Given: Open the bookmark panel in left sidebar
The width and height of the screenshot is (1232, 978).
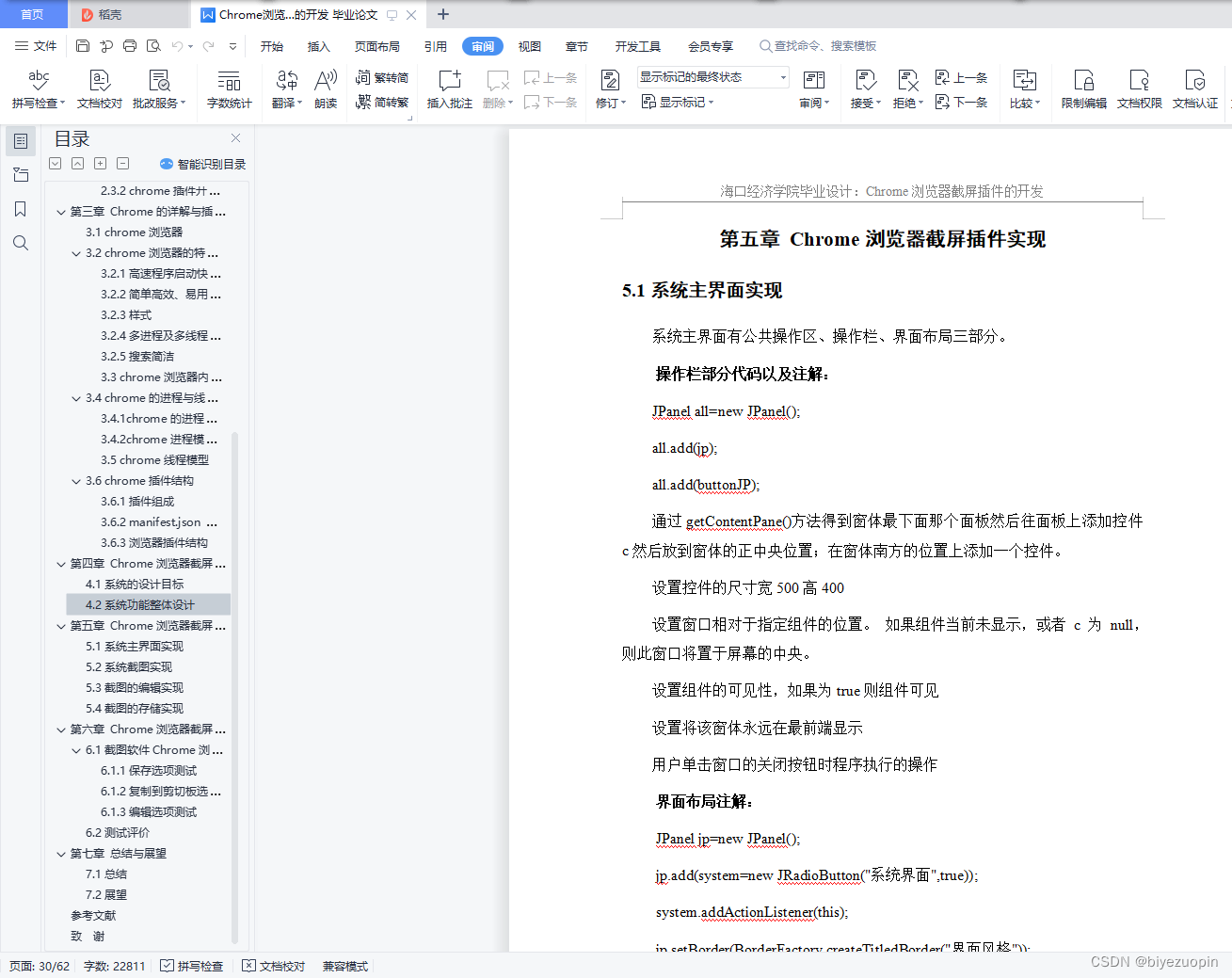Looking at the screenshot, I should (21, 209).
